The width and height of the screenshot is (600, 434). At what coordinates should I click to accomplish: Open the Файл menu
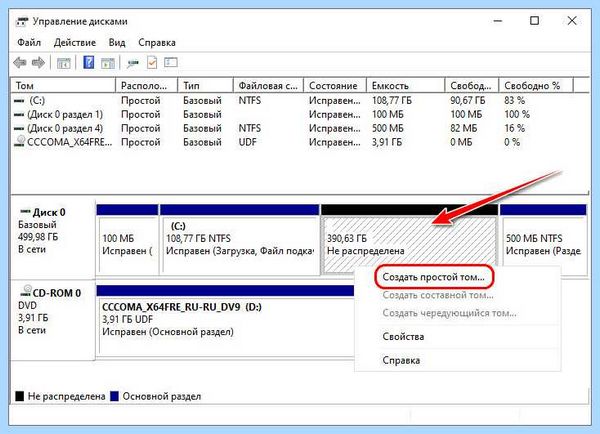[x=29, y=42]
